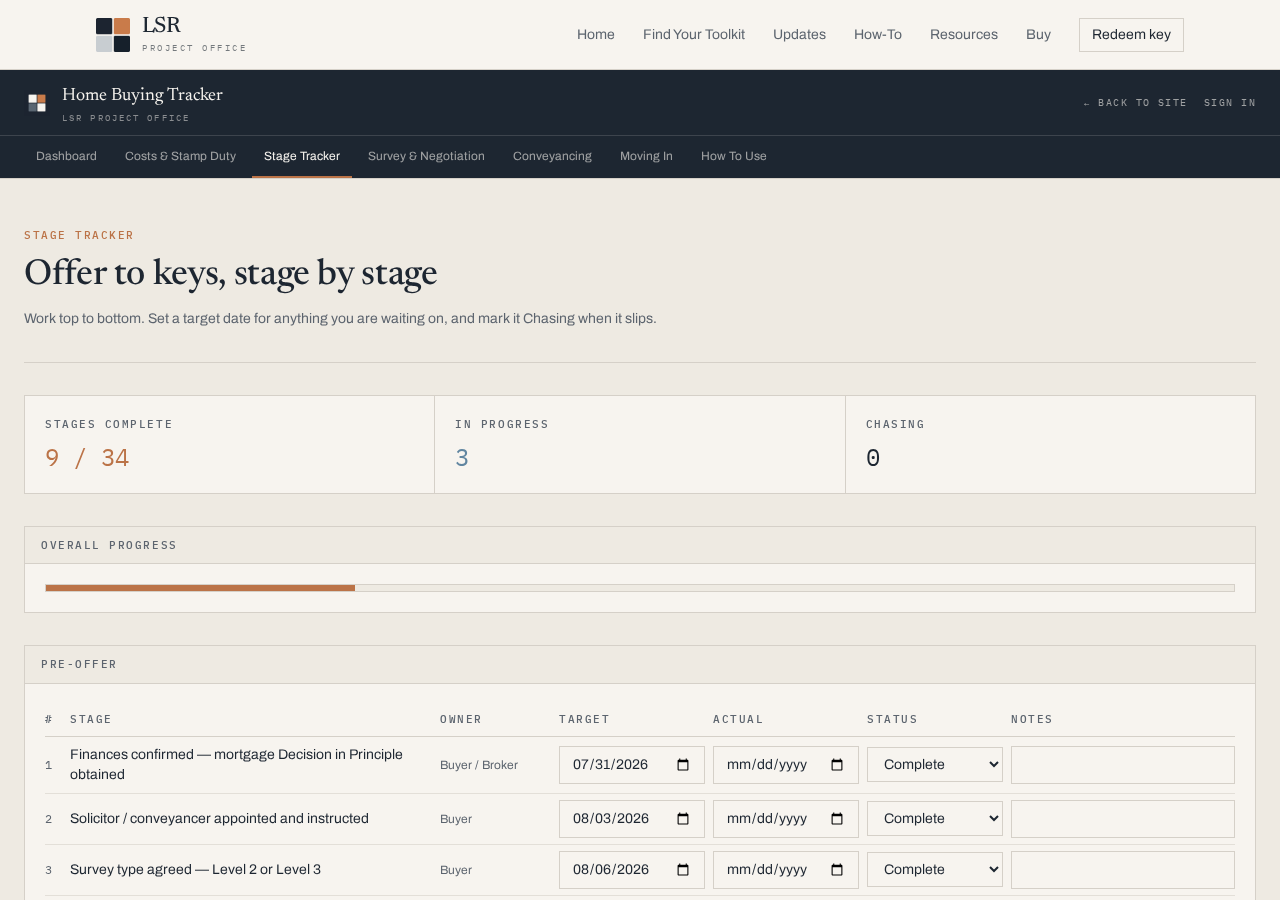Open the Resources page
Viewport: 1280px width, 900px height.
(964, 35)
